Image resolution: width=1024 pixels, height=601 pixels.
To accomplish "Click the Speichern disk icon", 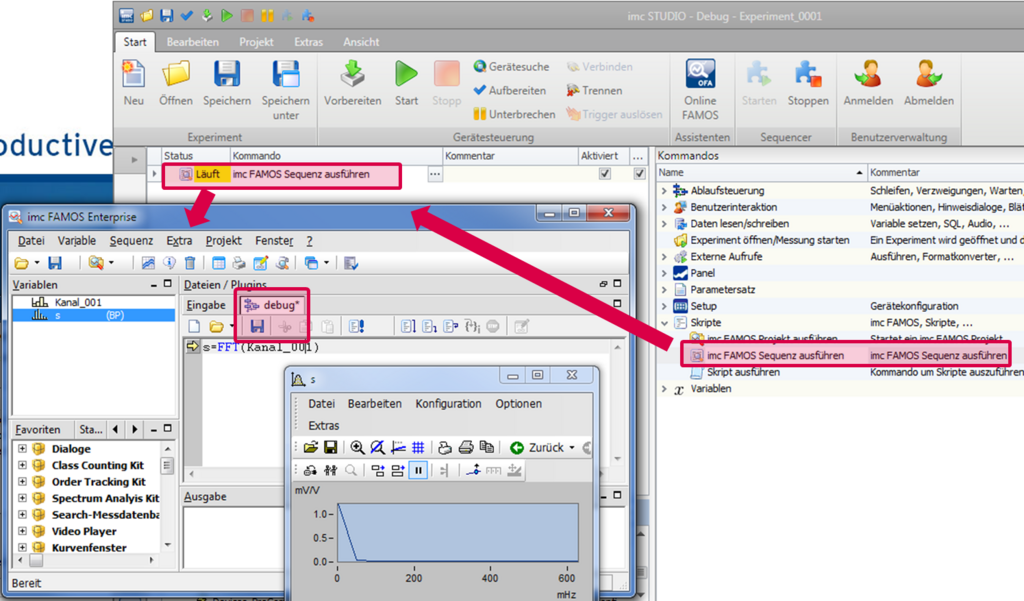I will coord(227,75).
